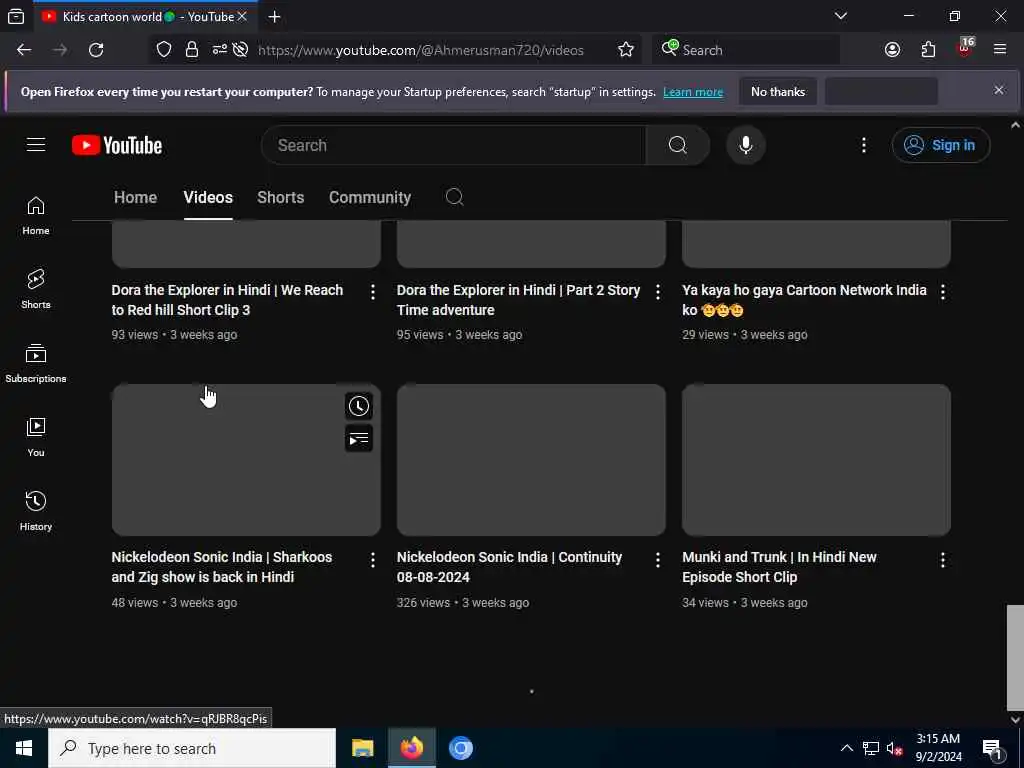Screen dimensions: 1024x768
Task: Dismiss the Firefox startup notification bar
Action: pyautogui.click(x=999, y=90)
